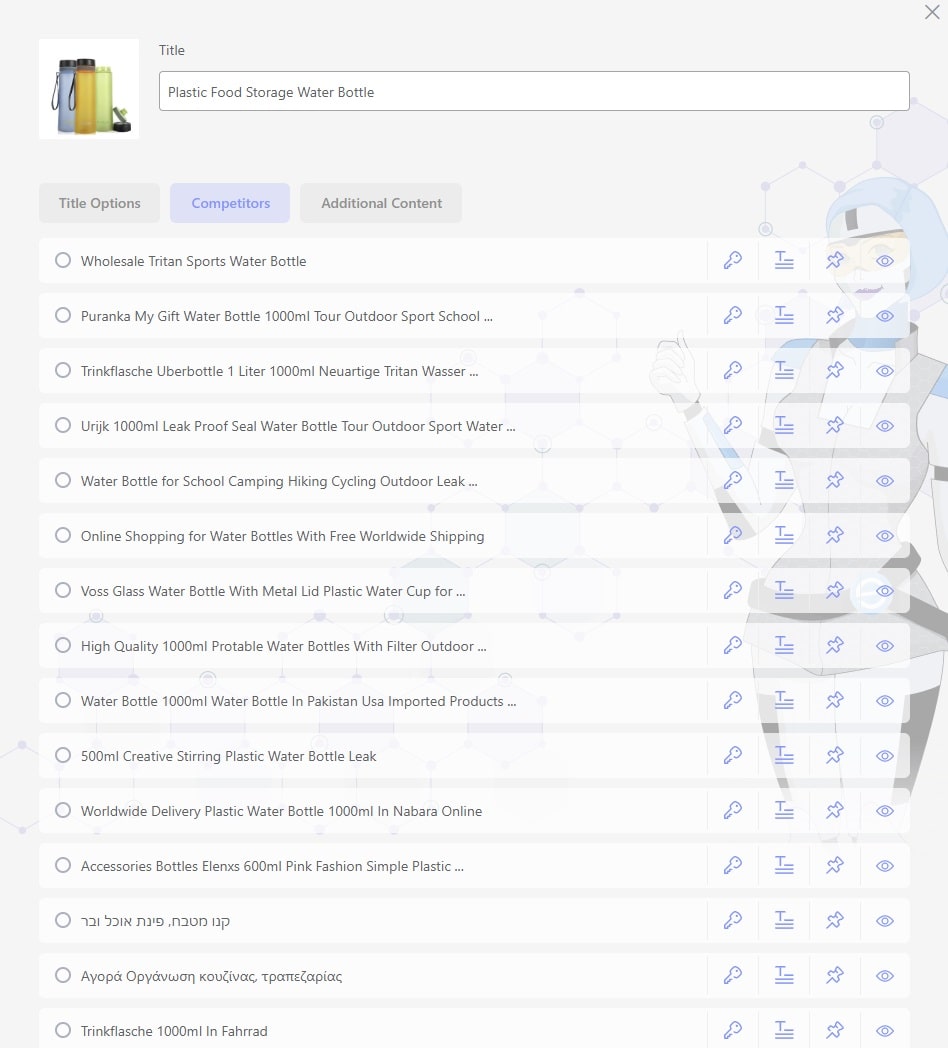The image size is (948, 1048).
Task: Select radio for Water Bottle for School Camping
Action: pos(63,481)
